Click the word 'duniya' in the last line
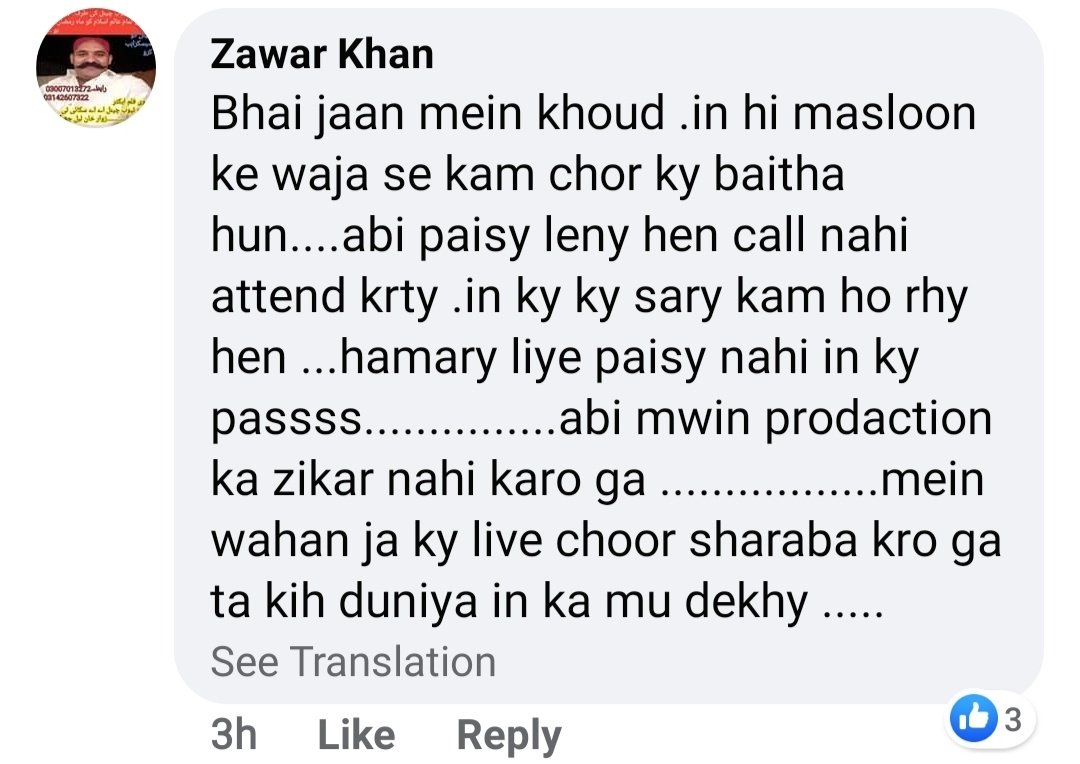The width and height of the screenshot is (1080, 764). (408, 601)
